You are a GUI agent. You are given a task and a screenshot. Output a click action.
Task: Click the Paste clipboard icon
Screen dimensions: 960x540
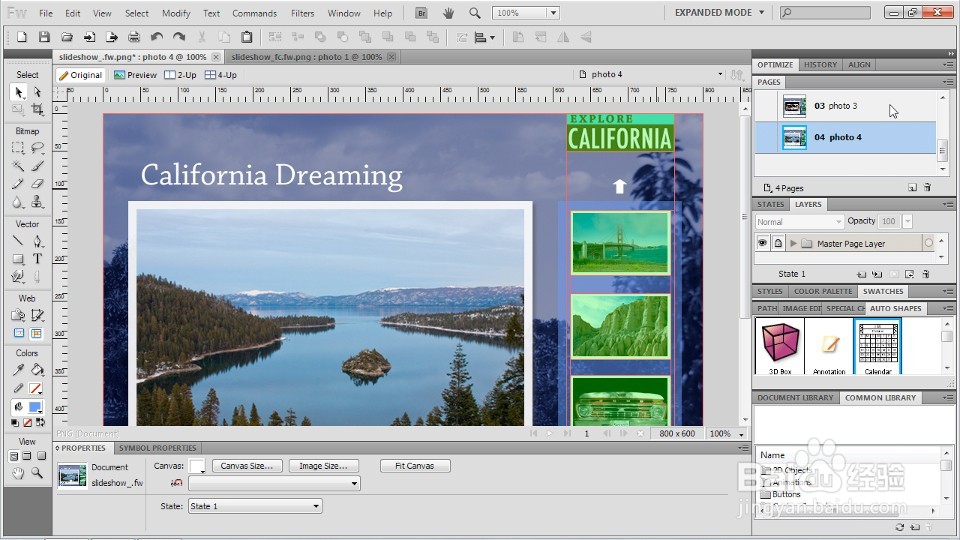point(247,37)
